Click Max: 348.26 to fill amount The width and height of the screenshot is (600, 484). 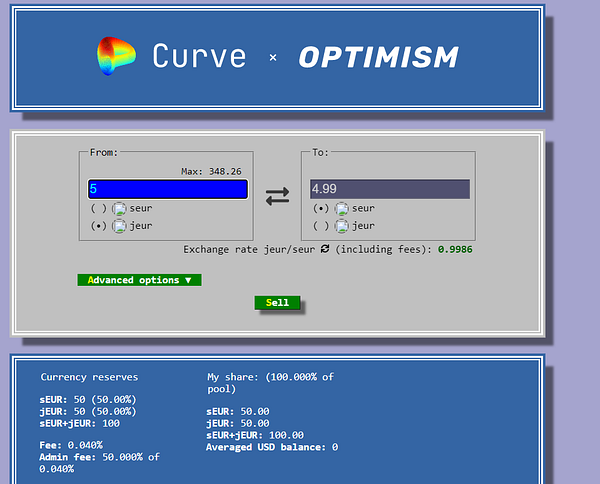[211, 171]
